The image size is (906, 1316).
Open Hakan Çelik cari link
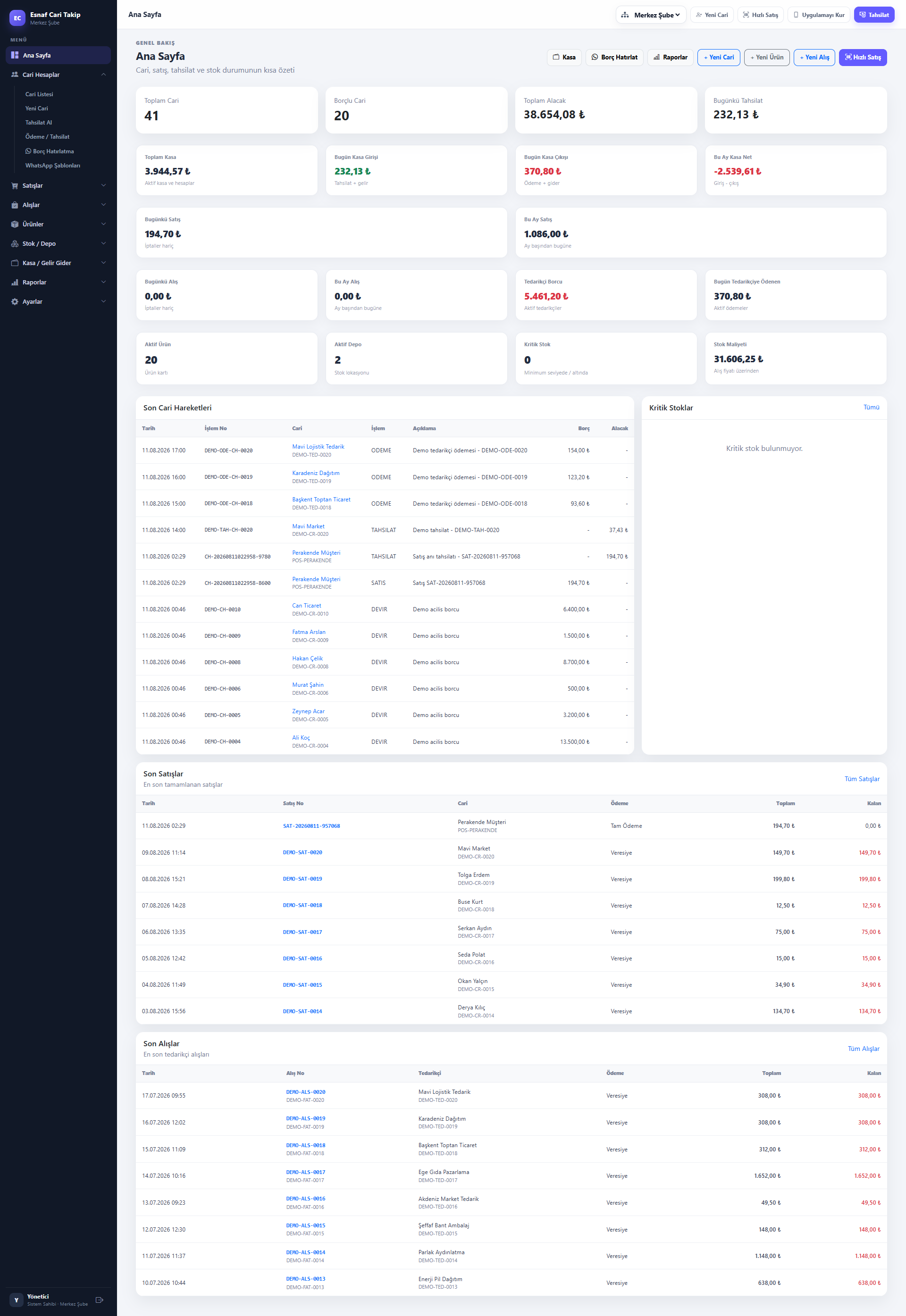click(307, 658)
